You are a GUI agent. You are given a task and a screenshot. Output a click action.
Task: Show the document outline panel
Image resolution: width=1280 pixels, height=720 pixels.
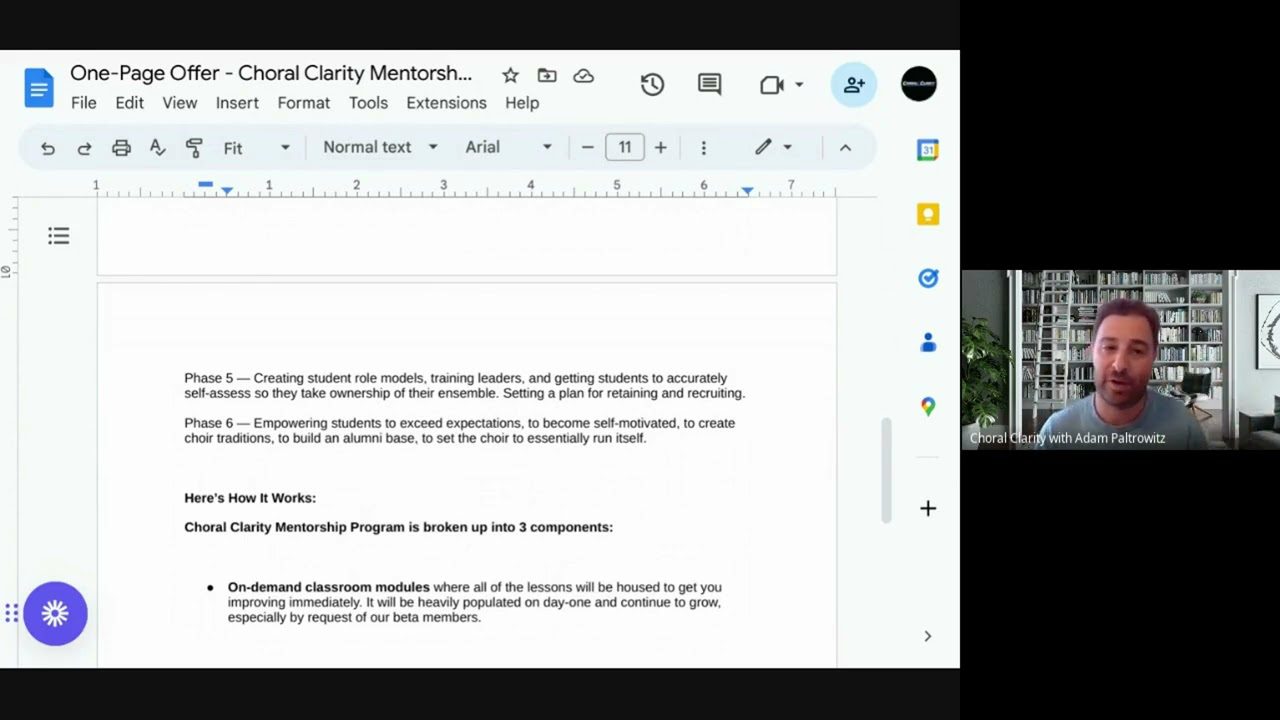[x=59, y=236]
